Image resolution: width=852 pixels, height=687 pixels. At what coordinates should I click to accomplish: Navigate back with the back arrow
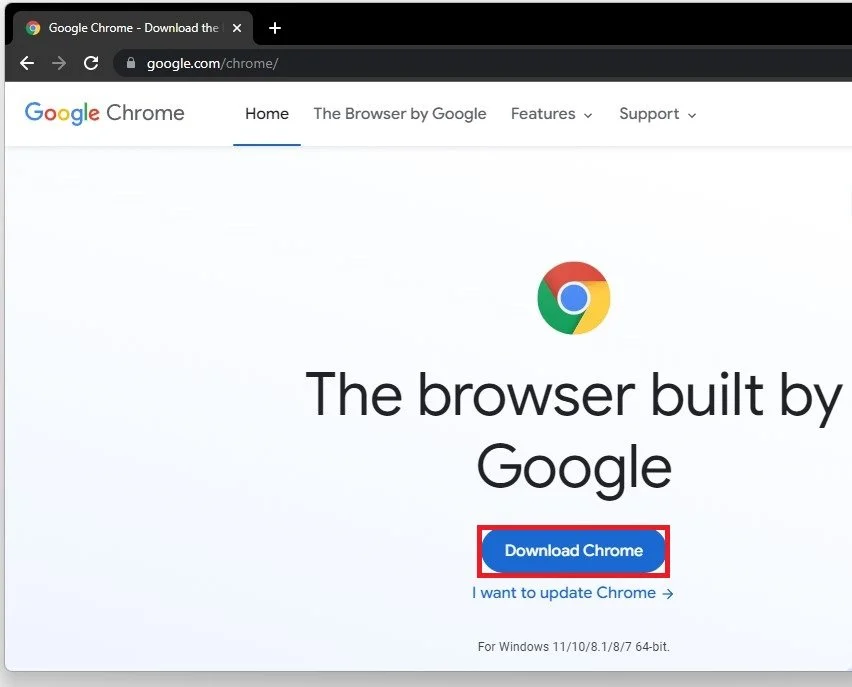(26, 63)
